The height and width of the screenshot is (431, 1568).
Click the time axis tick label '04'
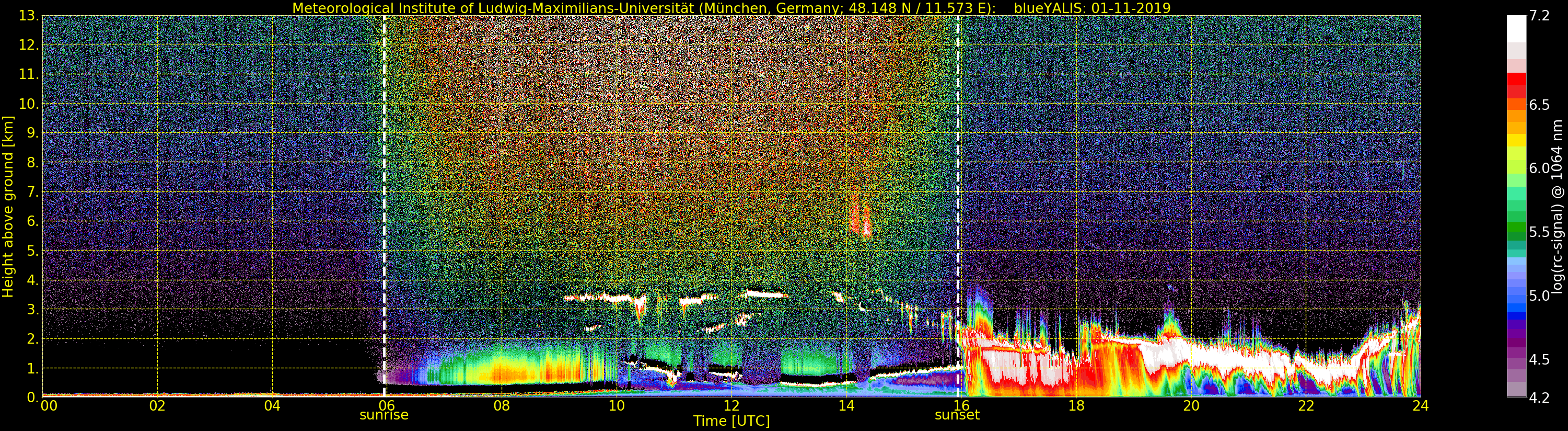coord(272,406)
